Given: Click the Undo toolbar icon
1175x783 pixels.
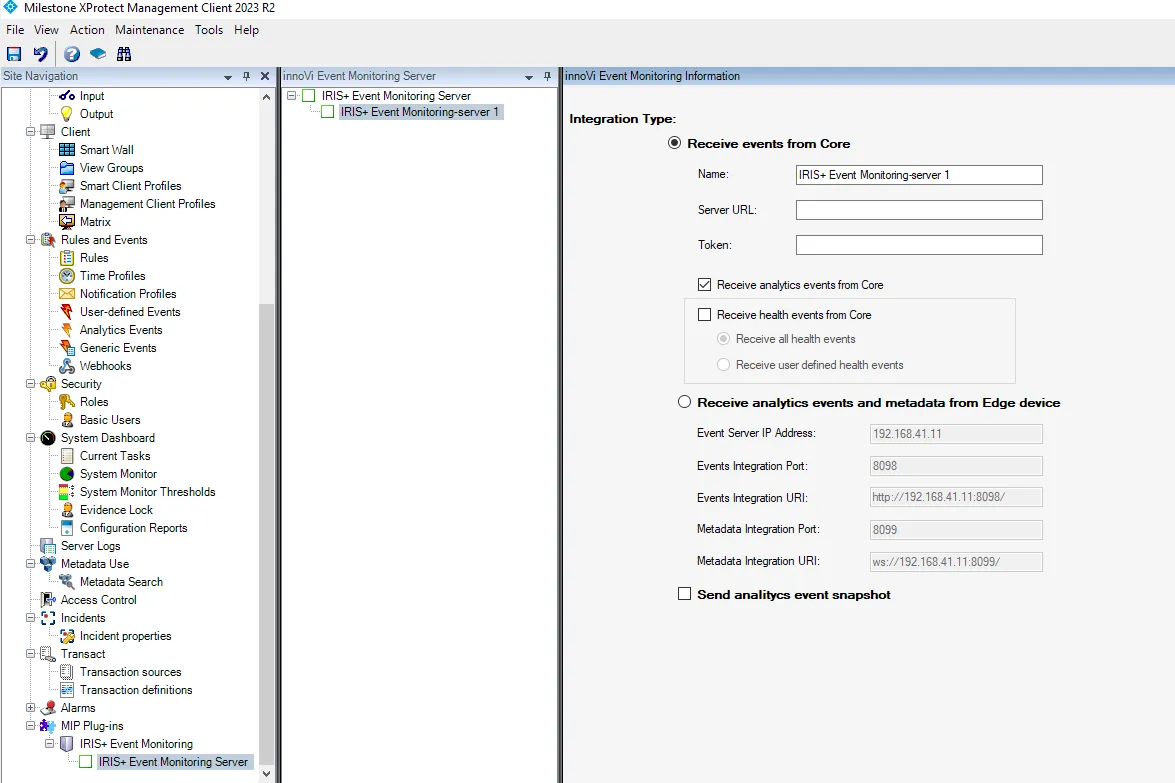Looking at the screenshot, I should pos(40,54).
